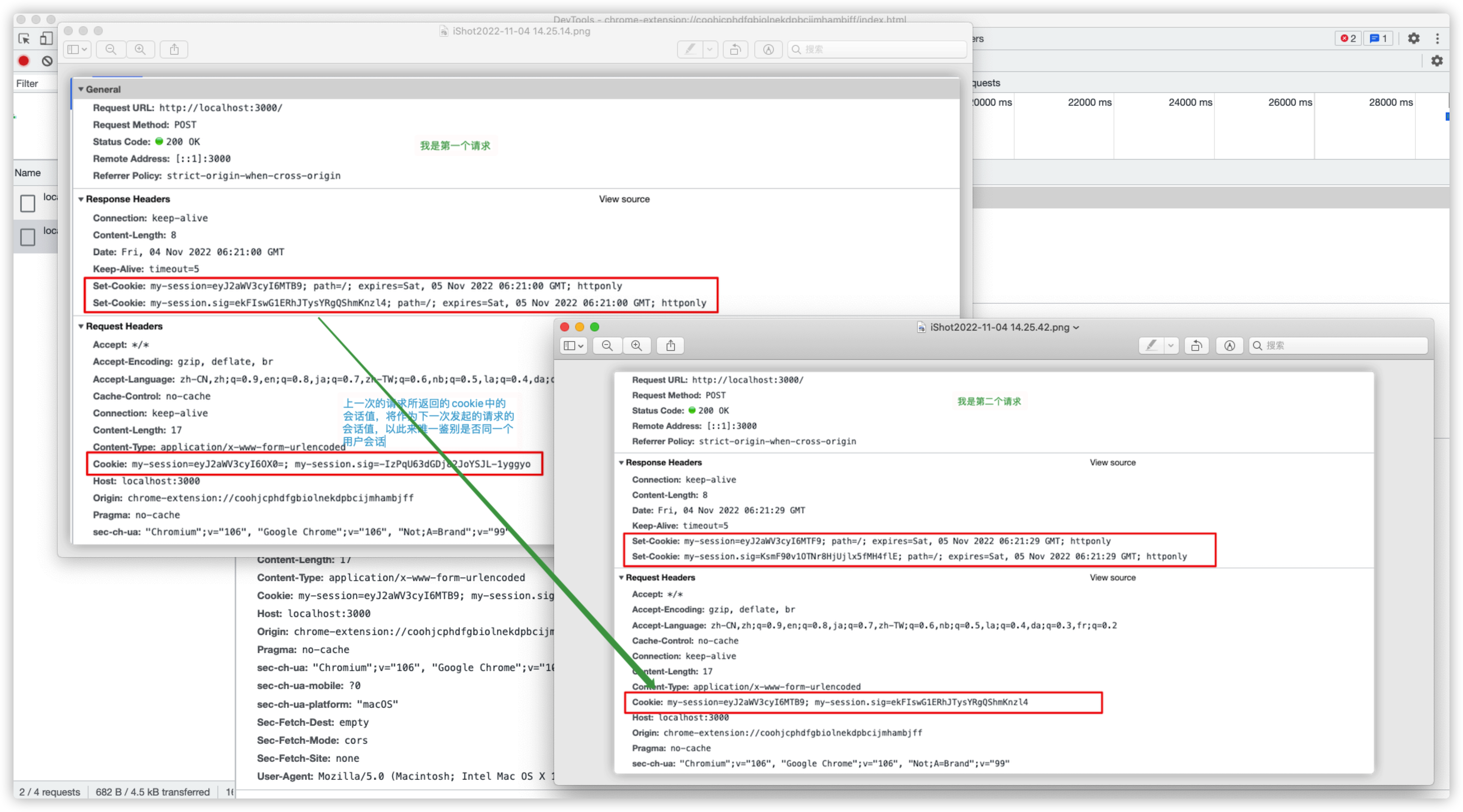Rotate image in the 14.25.14 window

point(736,49)
